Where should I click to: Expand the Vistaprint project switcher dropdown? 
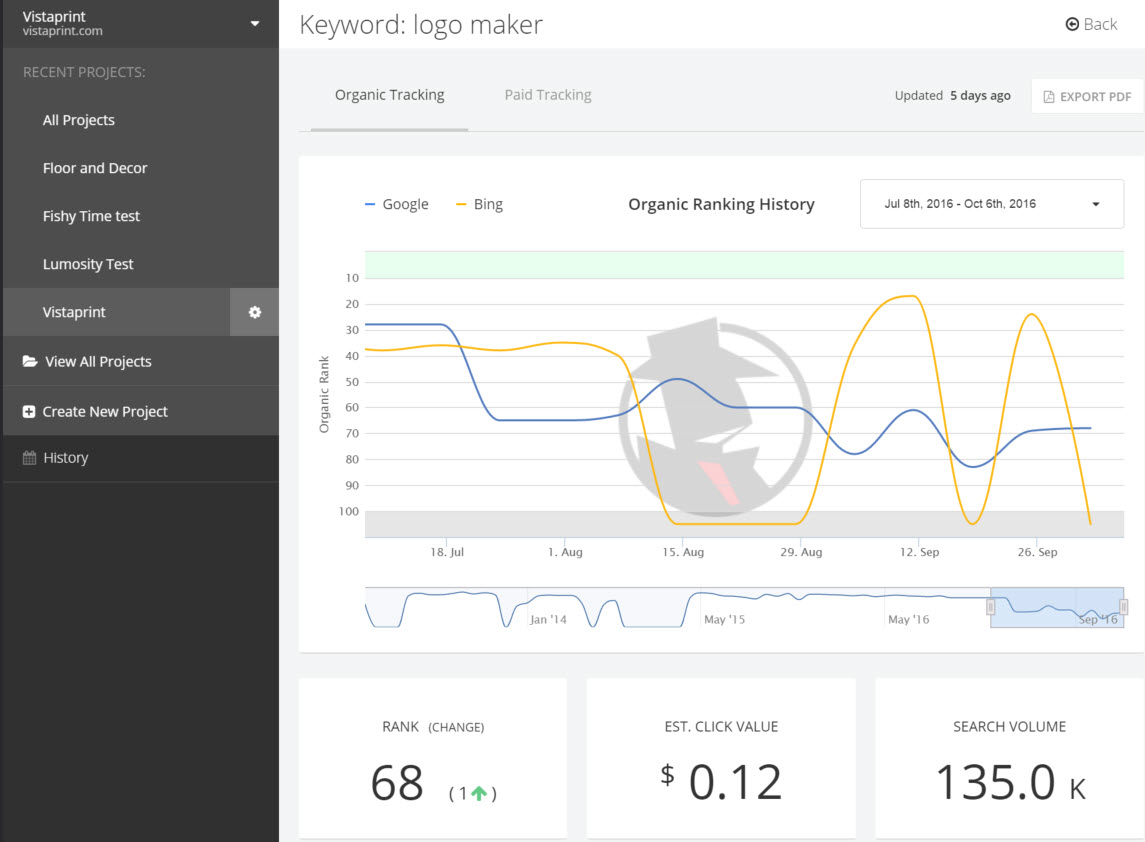(x=255, y=23)
